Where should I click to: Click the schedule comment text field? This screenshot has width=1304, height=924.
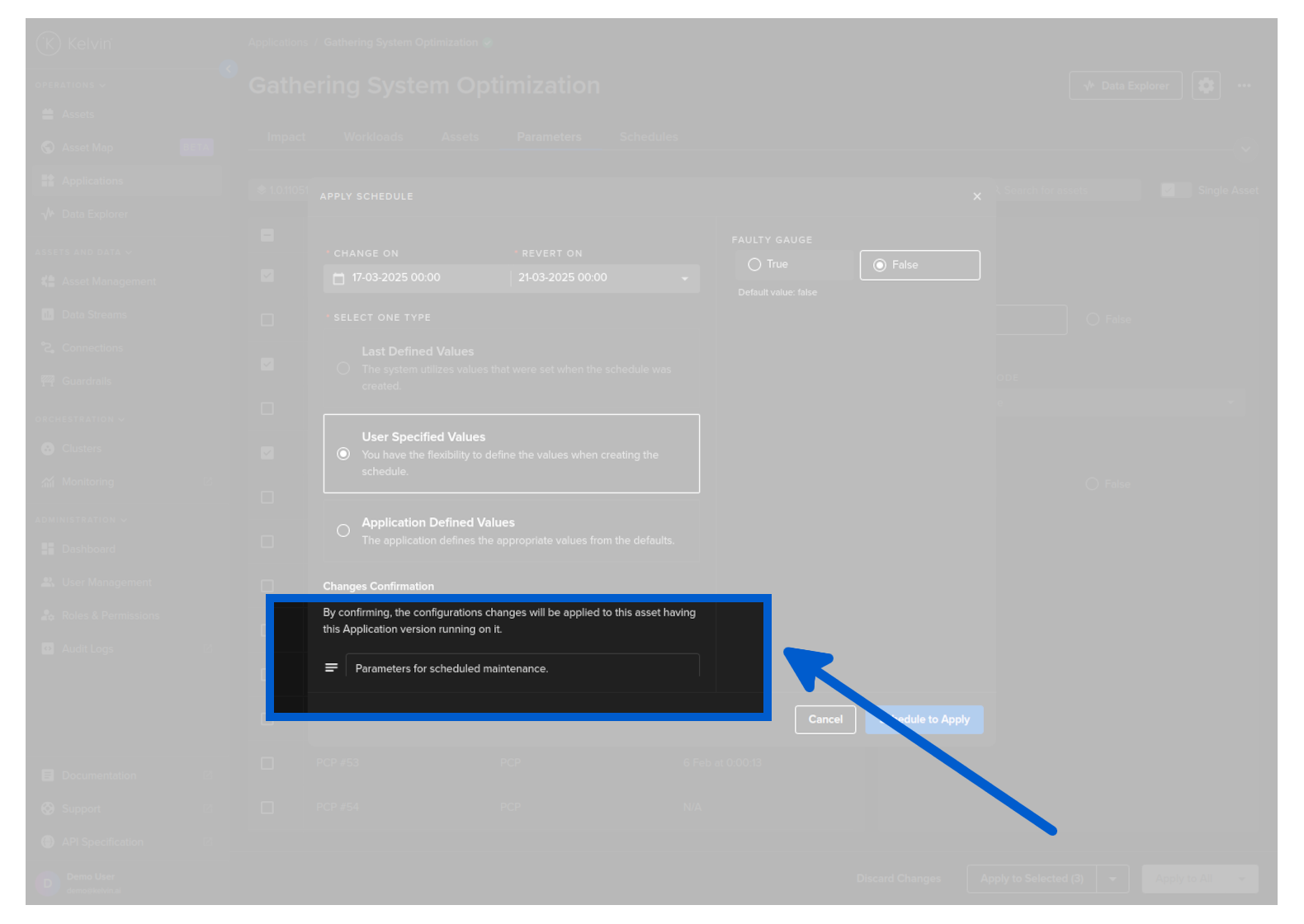tap(522, 668)
